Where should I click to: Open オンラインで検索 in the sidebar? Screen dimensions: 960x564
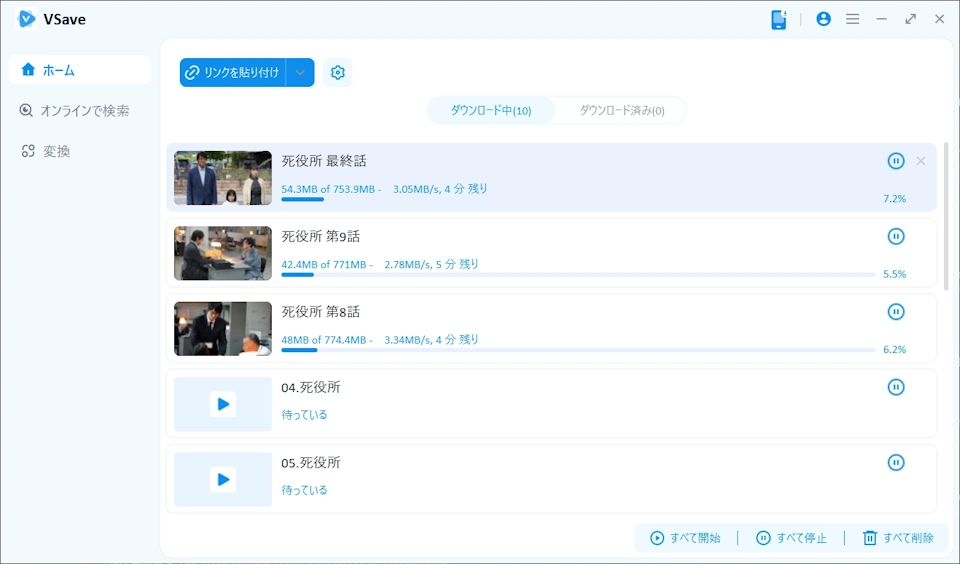80,111
